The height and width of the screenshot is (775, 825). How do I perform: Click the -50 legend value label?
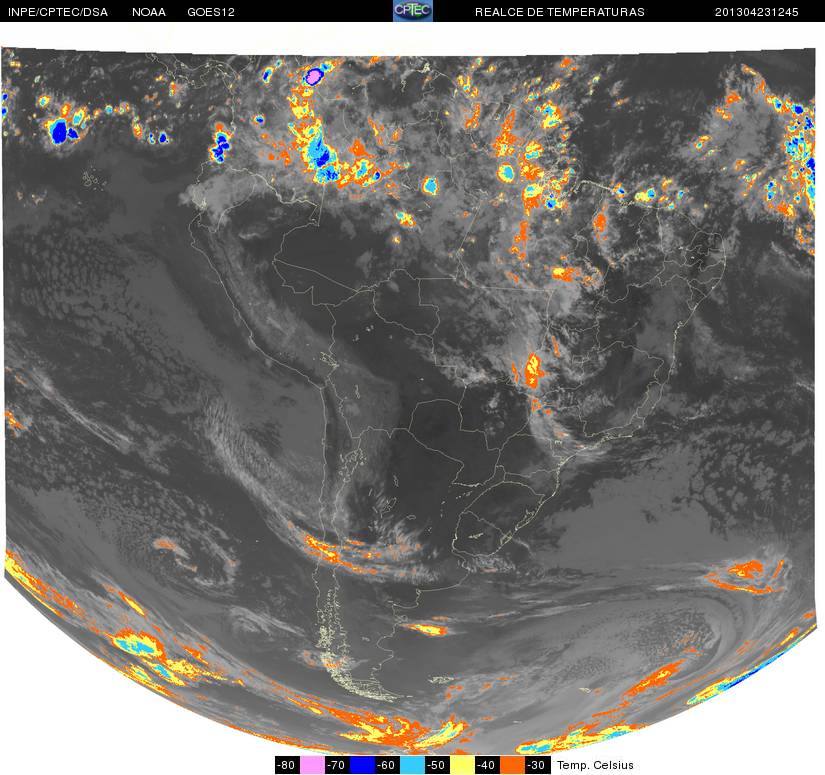click(437, 764)
